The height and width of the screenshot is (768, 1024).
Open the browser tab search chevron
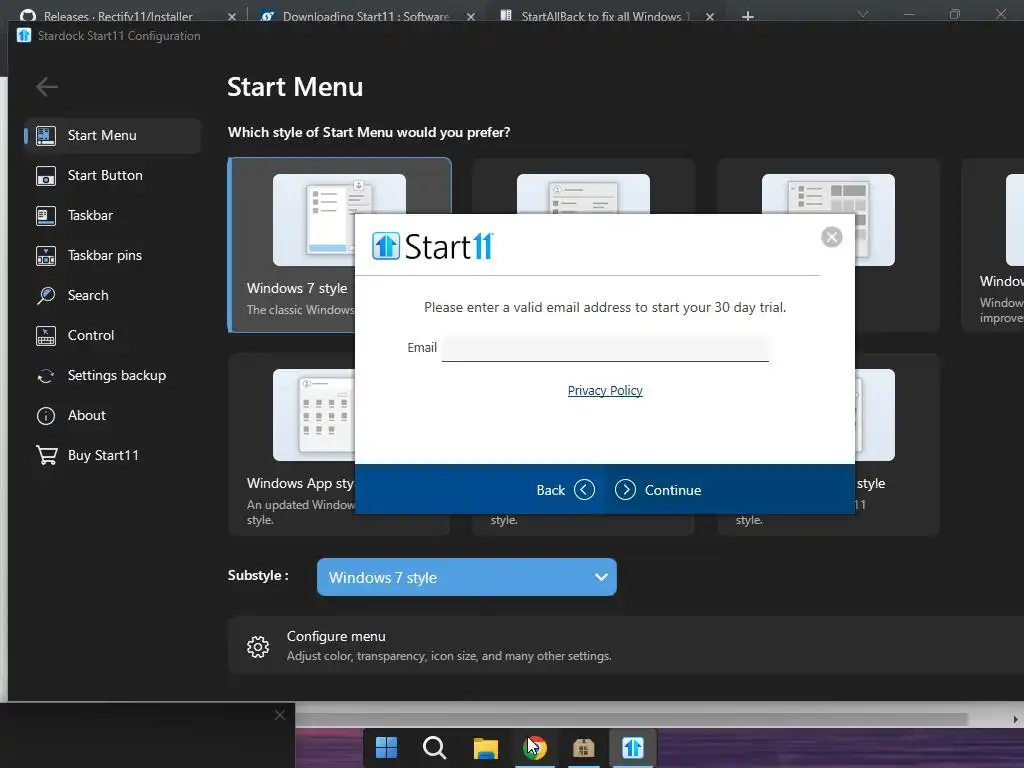(863, 14)
